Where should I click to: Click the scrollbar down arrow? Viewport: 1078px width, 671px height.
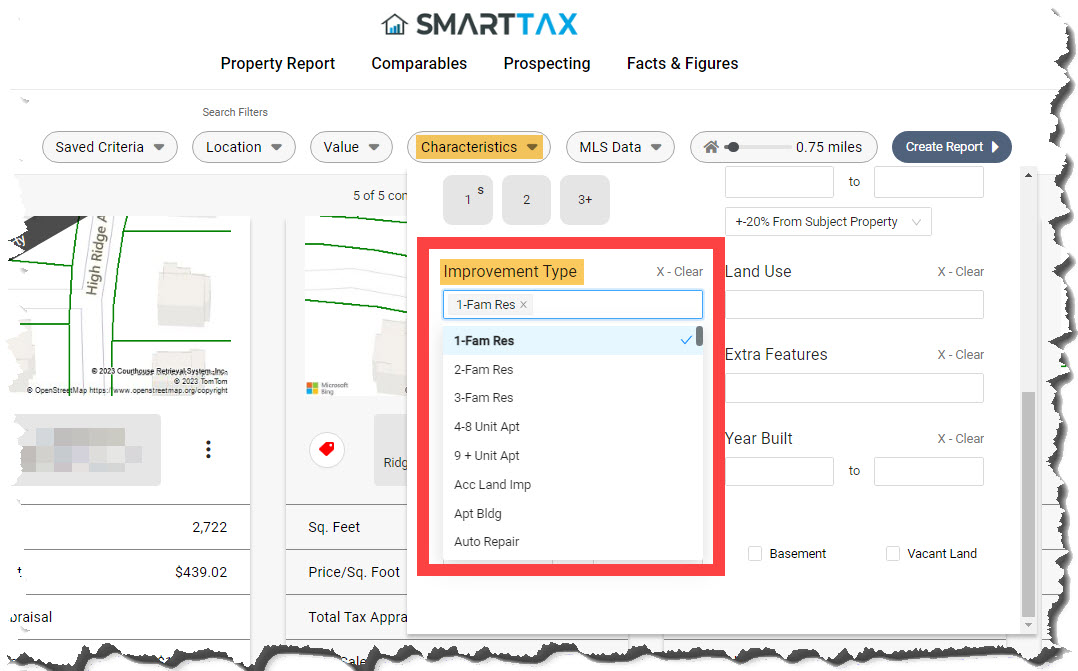(x=1028, y=625)
